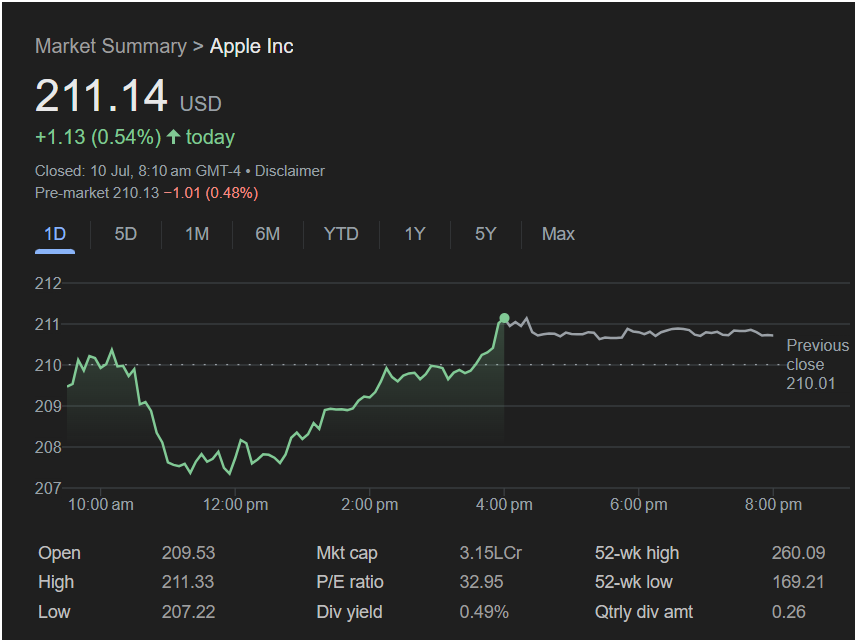Click the 207 y-axis label
Screen dimensions: 857x642
(48, 488)
